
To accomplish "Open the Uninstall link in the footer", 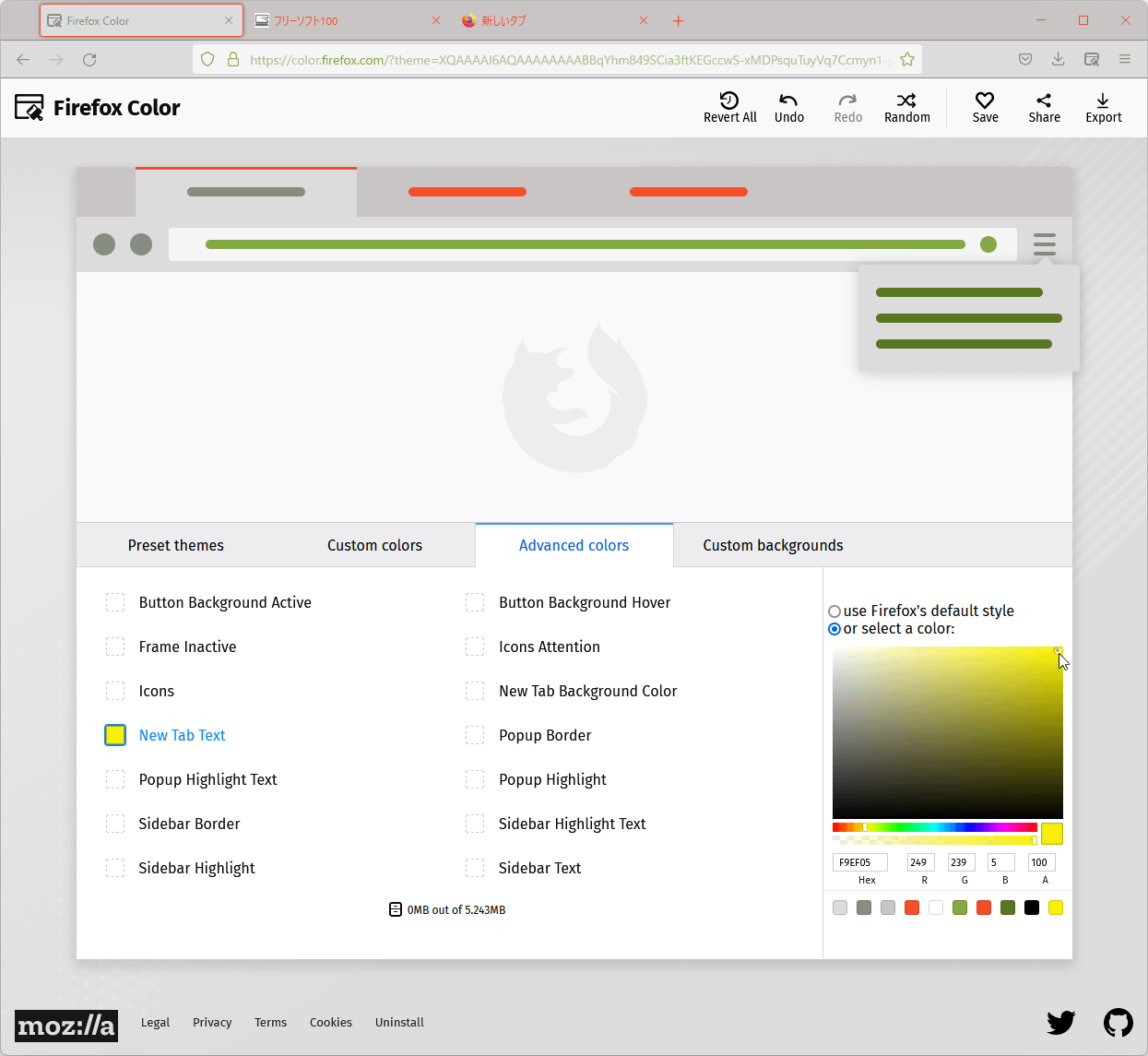I will [x=399, y=1023].
